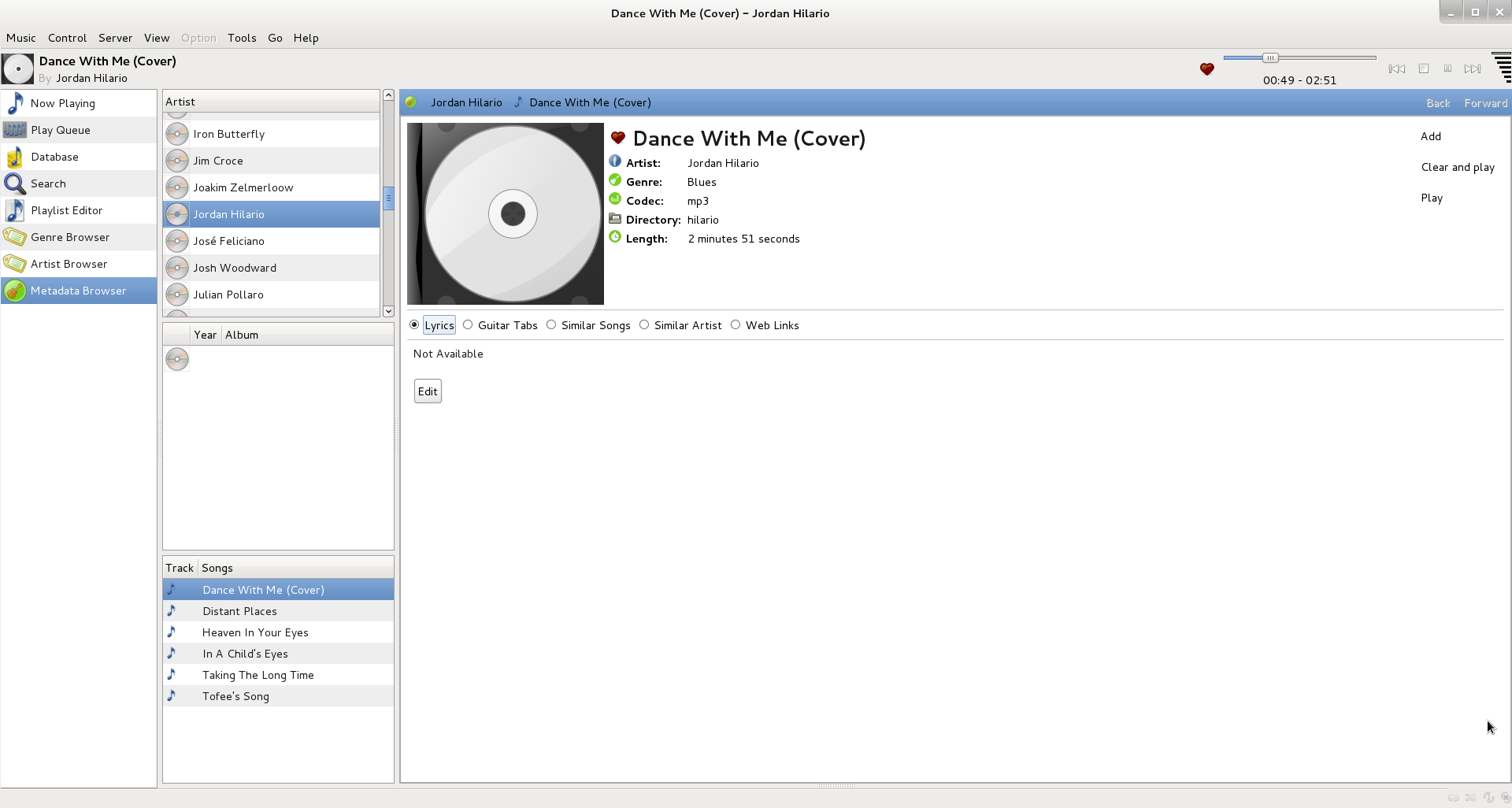Screen dimensions: 1512x808
Task: Open the Database view
Action: [x=55, y=157]
